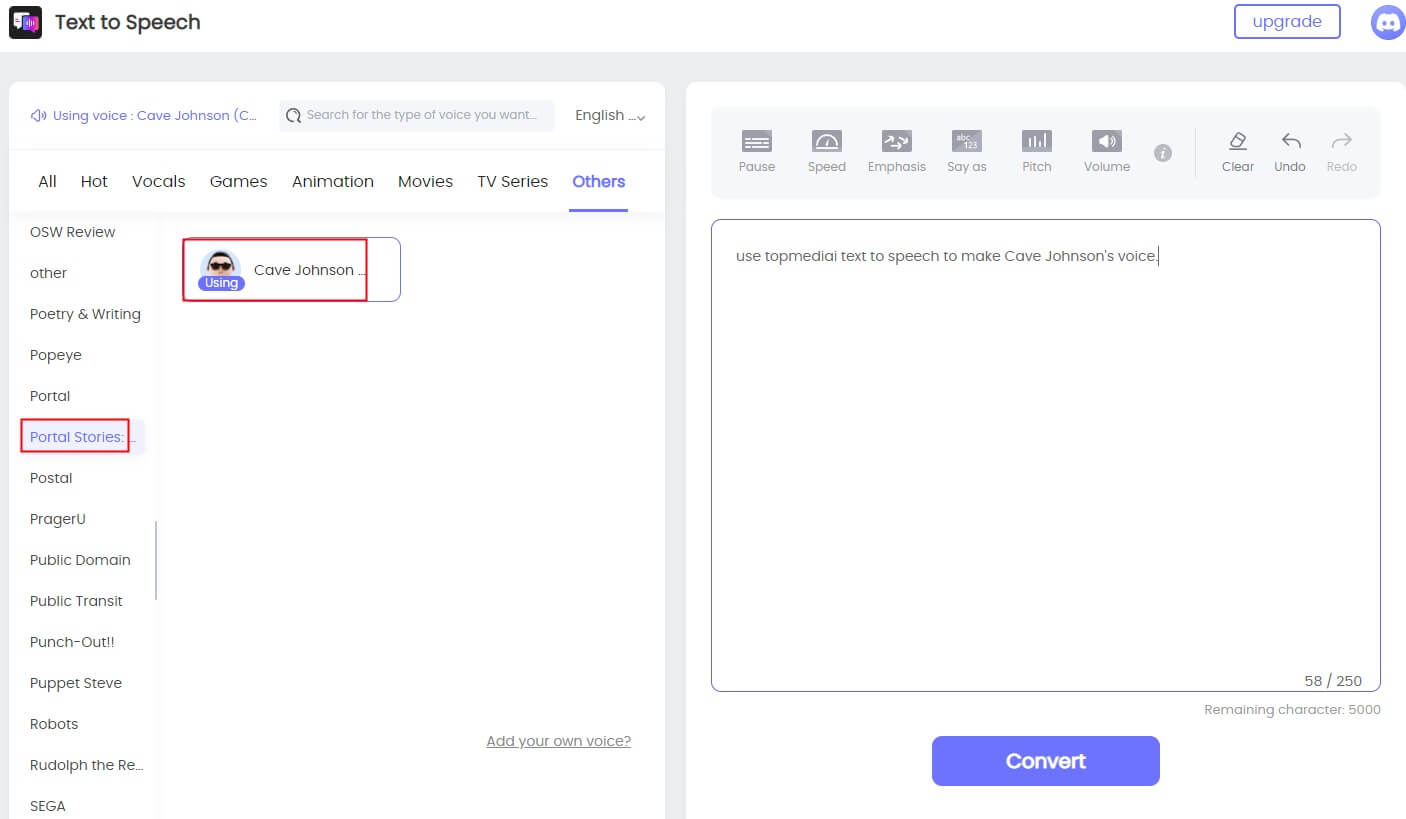Focus the voice search field
The width and height of the screenshot is (1406, 819).
tap(417, 115)
